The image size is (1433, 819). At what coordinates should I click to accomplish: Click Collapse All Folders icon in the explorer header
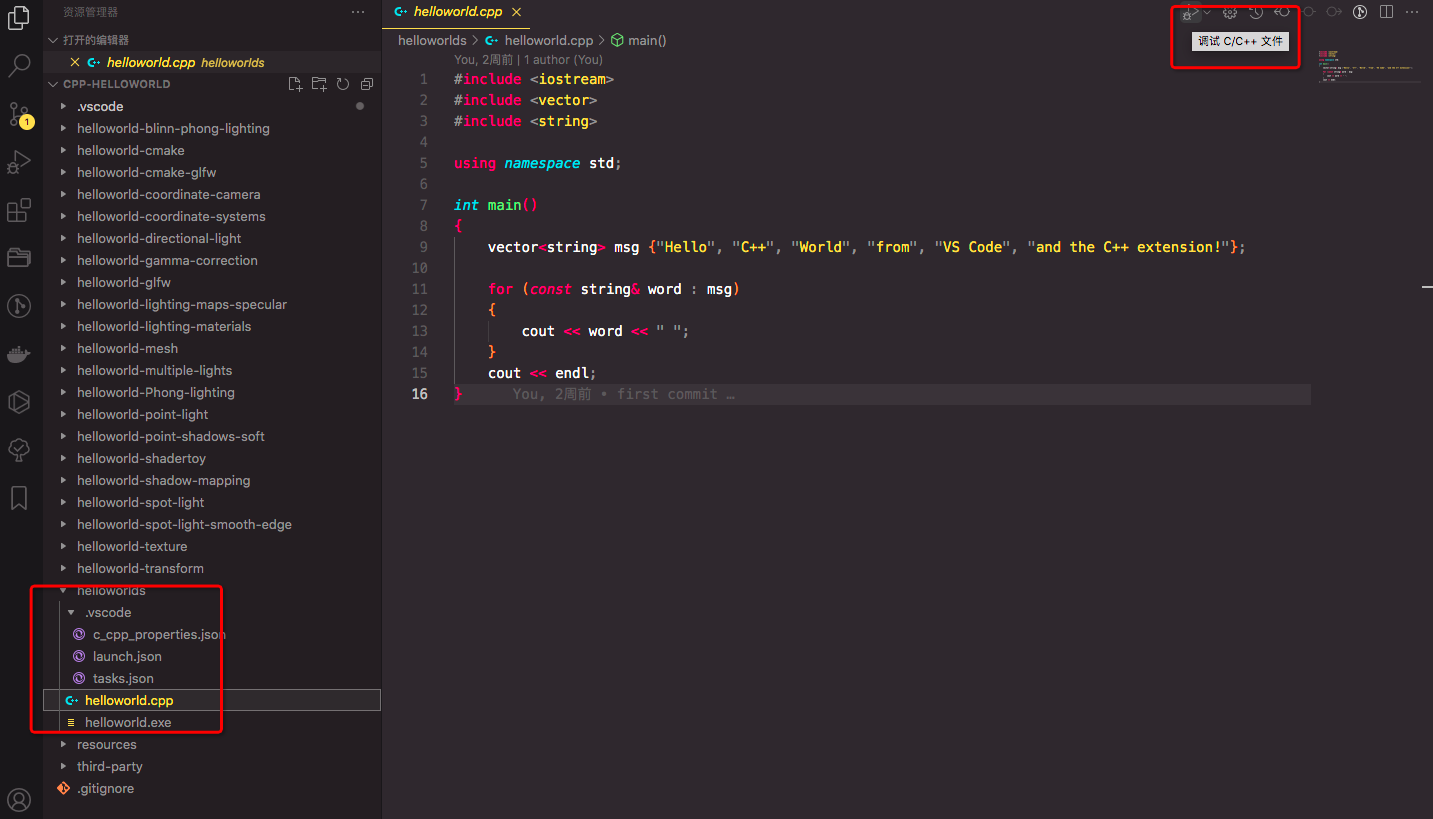click(367, 84)
